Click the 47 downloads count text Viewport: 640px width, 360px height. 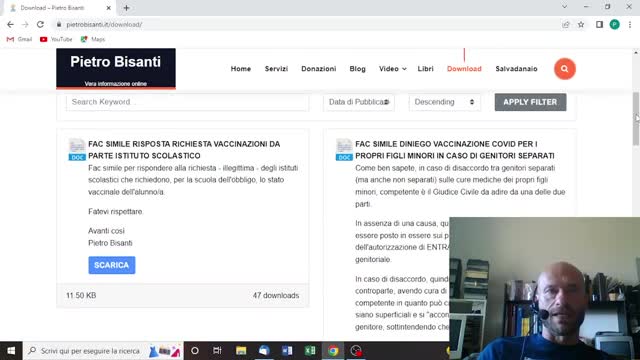pyautogui.click(x=276, y=296)
